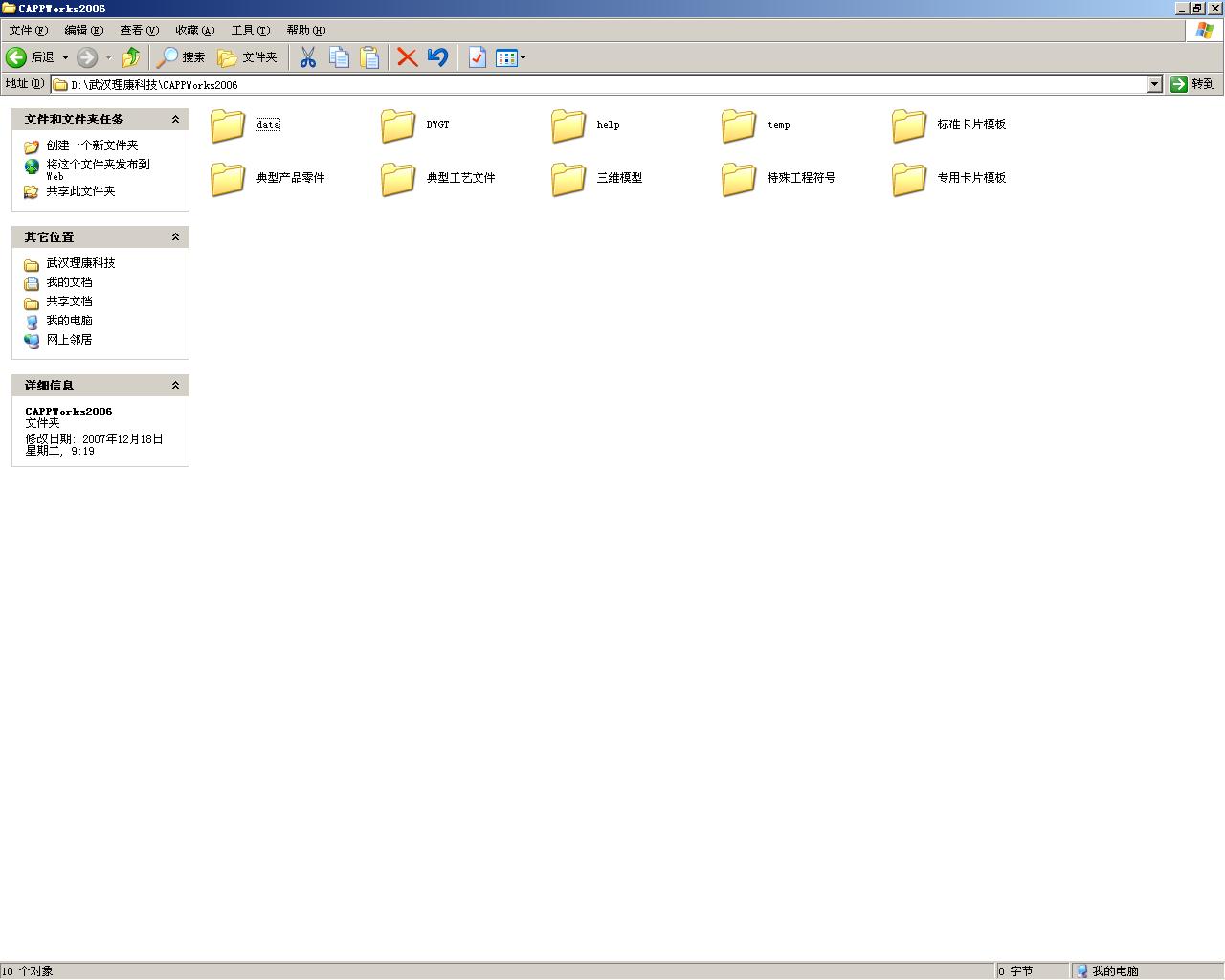
Task: Click the Properties toolbar icon
Action: pyautogui.click(x=477, y=57)
